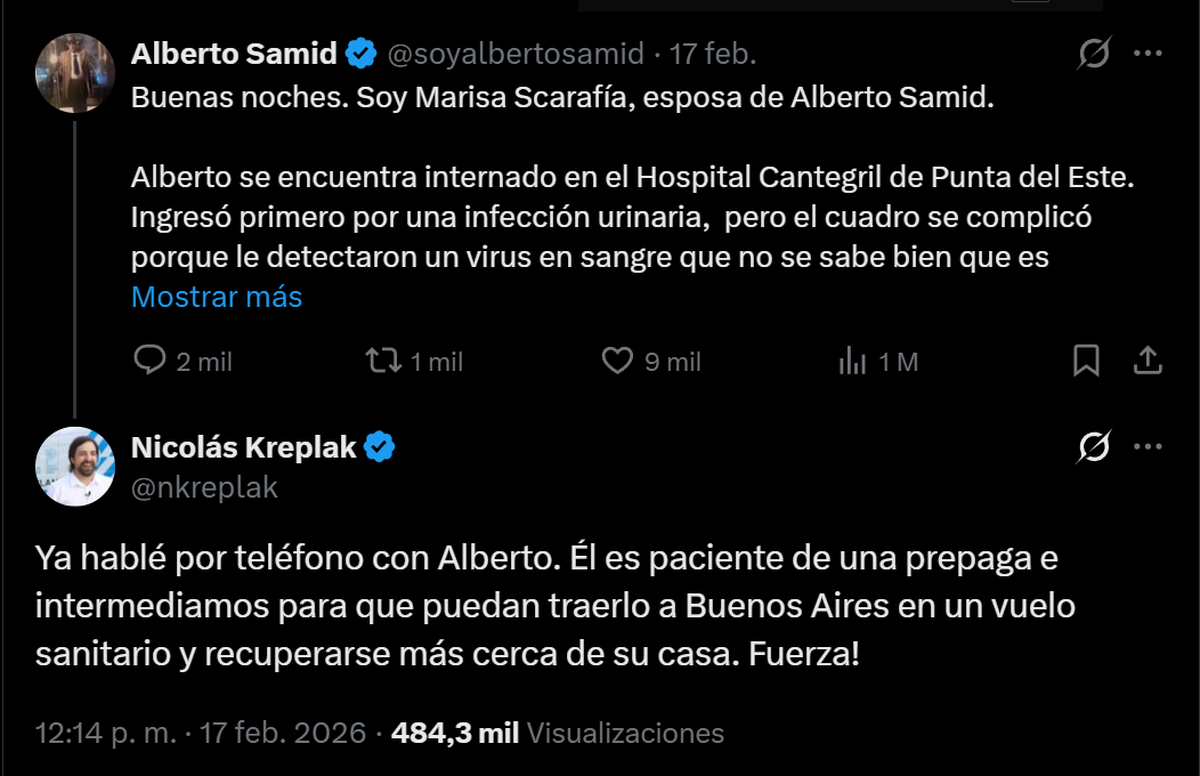This screenshot has width=1200, height=776.
Task: Open the @soyalbertosamid handle link
Action: (515, 54)
